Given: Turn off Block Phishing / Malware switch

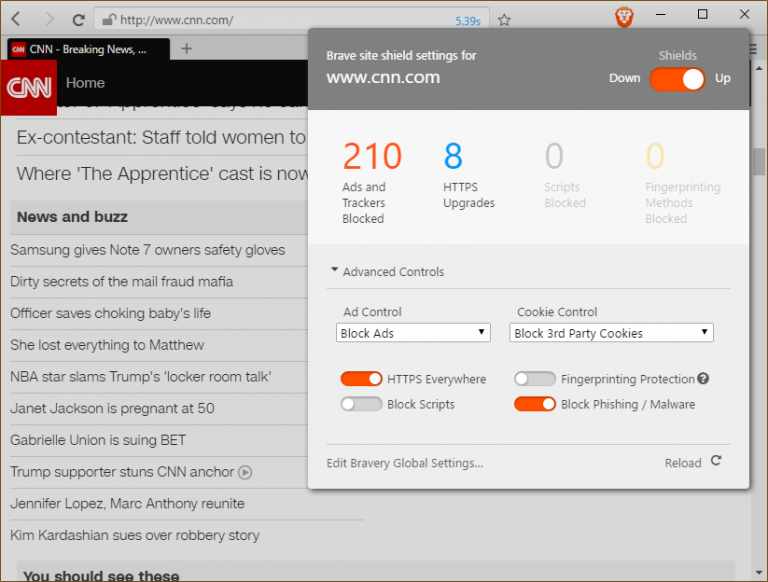Looking at the screenshot, I should point(535,404).
